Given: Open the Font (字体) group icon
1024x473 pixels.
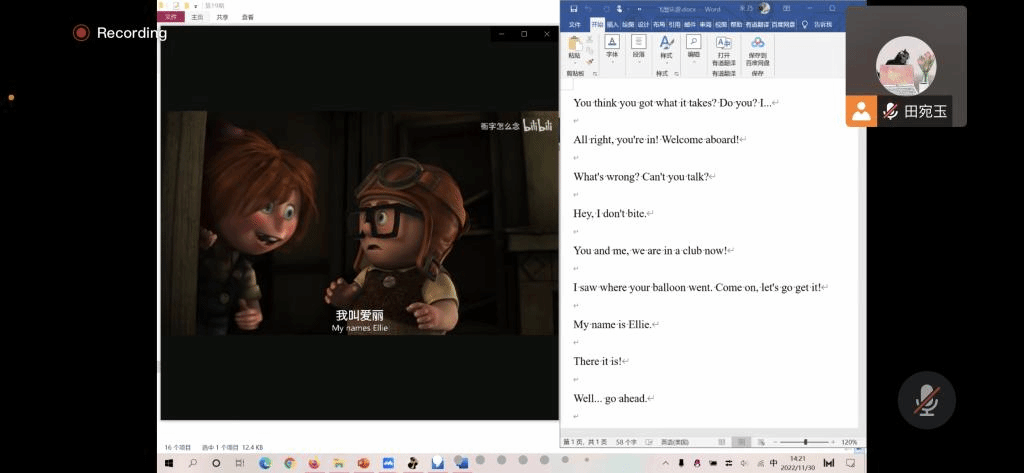Looking at the screenshot, I should click(612, 46).
